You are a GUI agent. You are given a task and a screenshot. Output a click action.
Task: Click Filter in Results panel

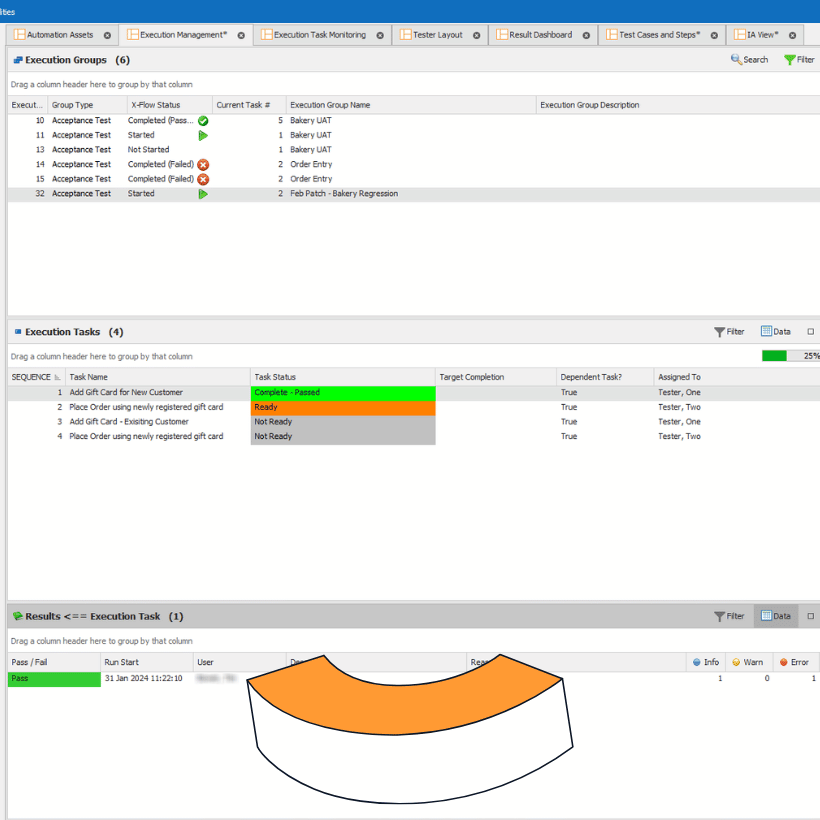click(729, 616)
